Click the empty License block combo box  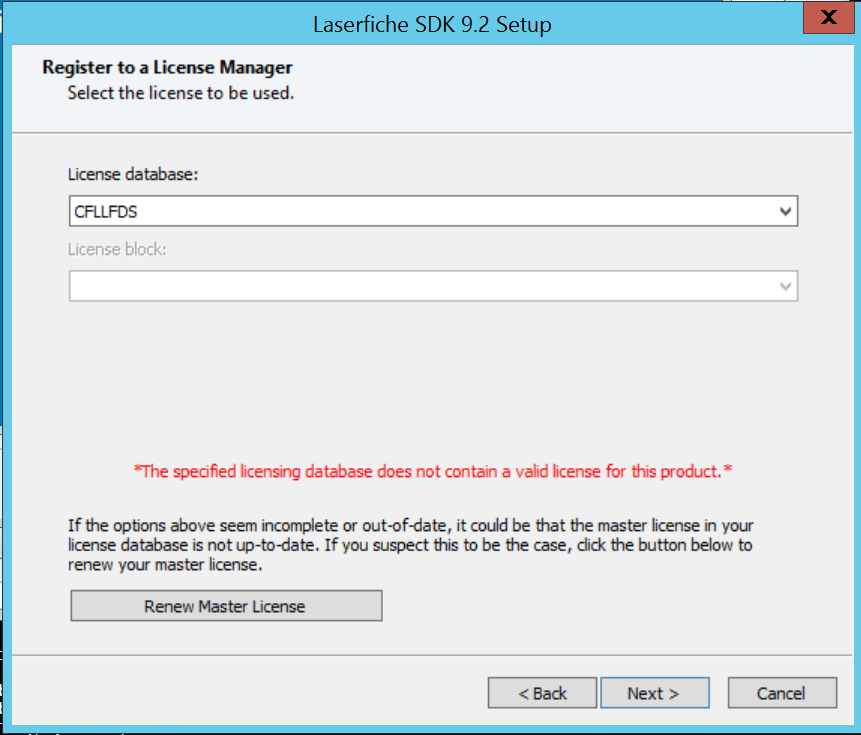(x=420, y=287)
